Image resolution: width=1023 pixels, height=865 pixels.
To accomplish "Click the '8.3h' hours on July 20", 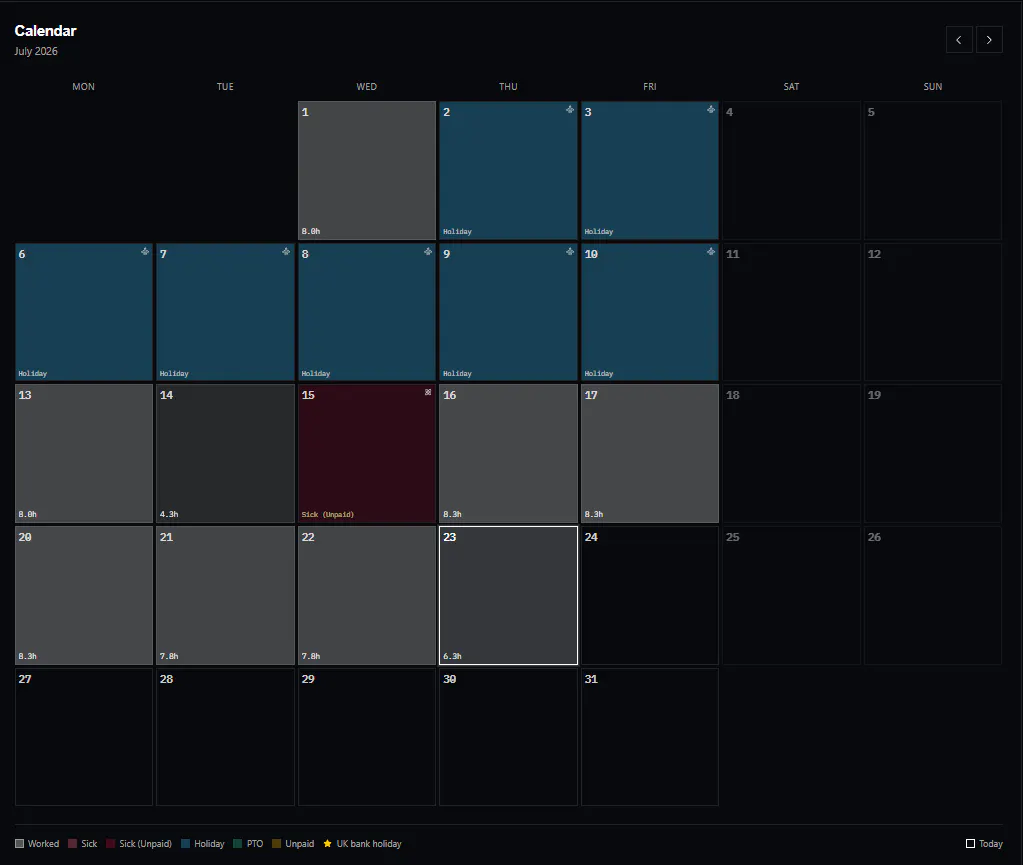I will point(27,656).
